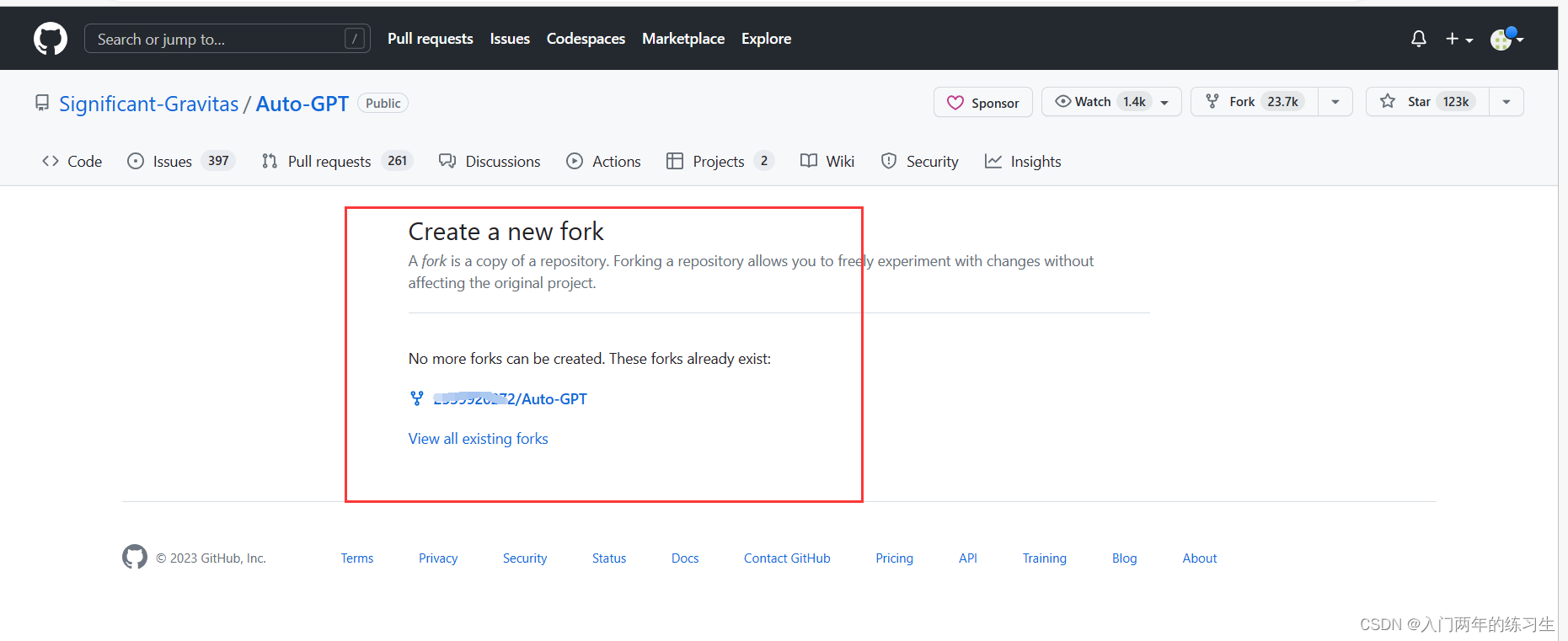Open the Discussions tab
Viewport: 1568px width, 641px height.
click(x=490, y=161)
